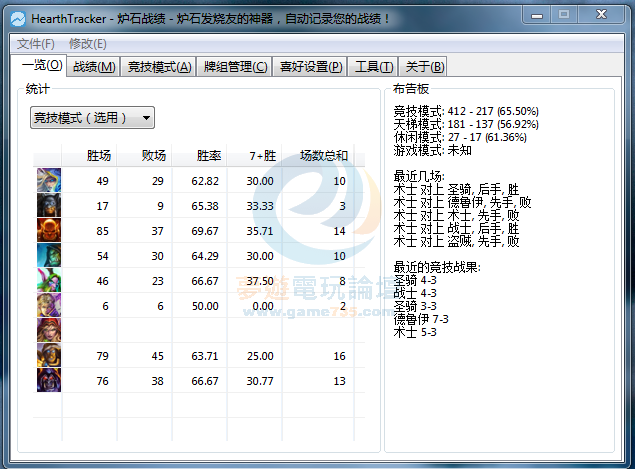Select the blonde Priest portrait with 6 wins
The width and height of the screenshot is (635, 469).
pyautogui.click(x=48, y=305)
